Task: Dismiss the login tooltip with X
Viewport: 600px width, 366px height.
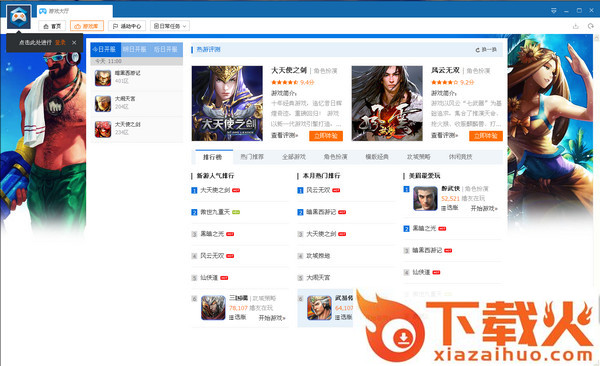Action: tap(74, 42)
